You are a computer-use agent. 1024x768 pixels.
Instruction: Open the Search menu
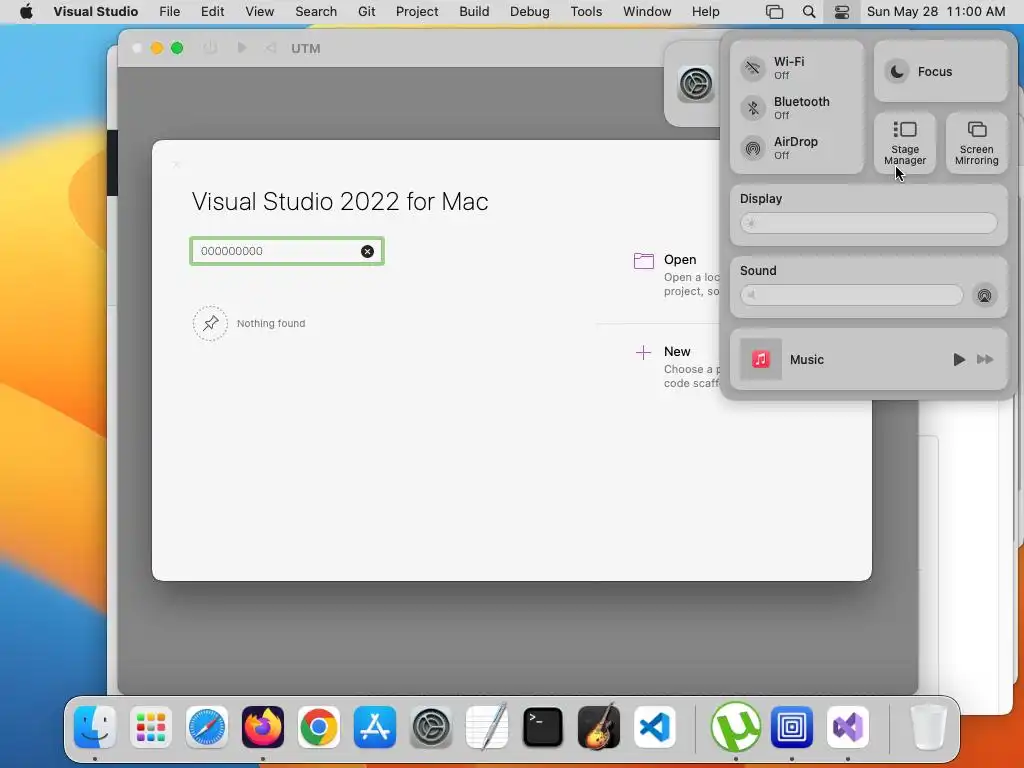coord(316,12)
